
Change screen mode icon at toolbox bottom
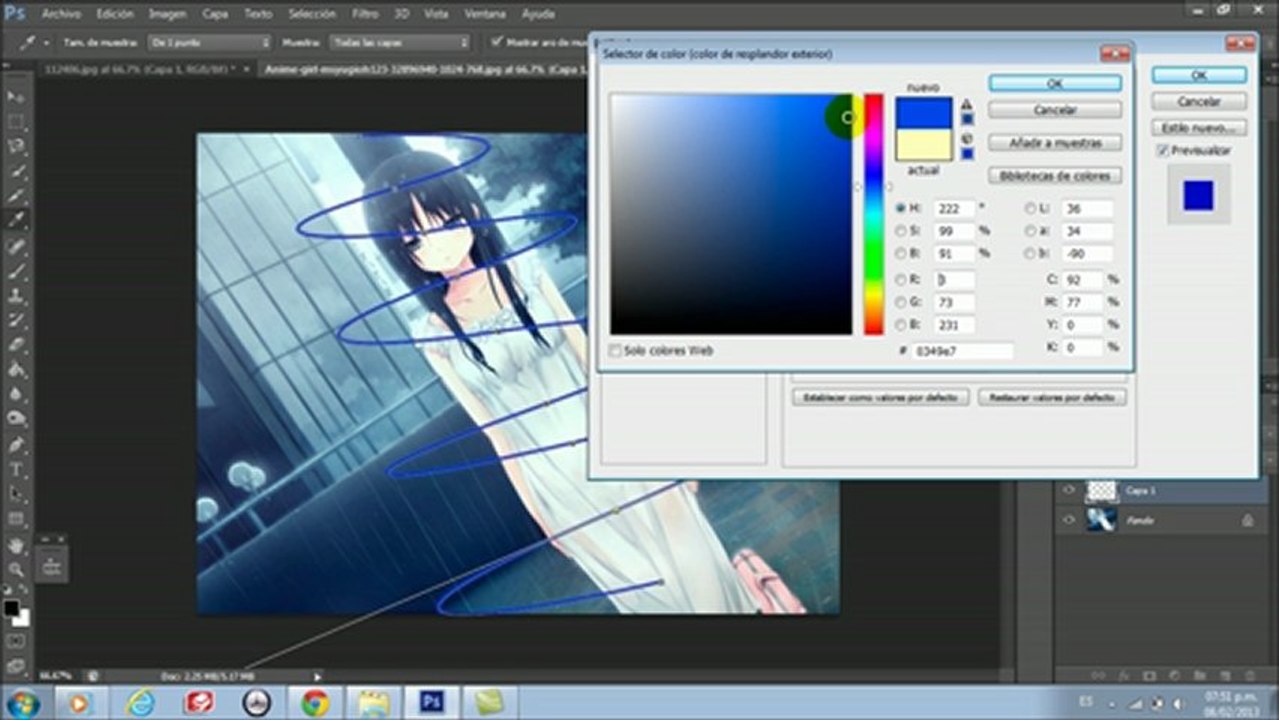[x=16, y=664]
